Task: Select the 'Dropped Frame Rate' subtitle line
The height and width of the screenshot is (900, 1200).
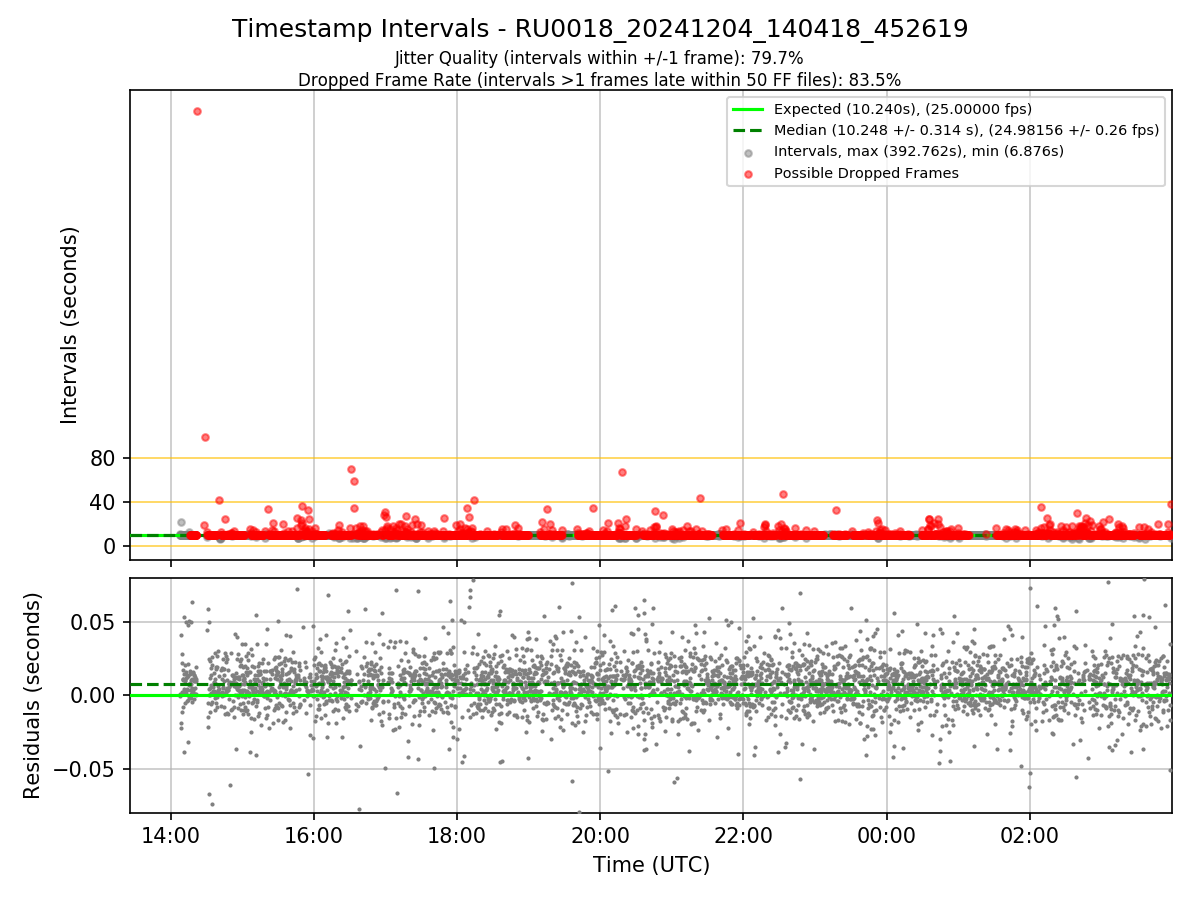Action: (599, 80)
